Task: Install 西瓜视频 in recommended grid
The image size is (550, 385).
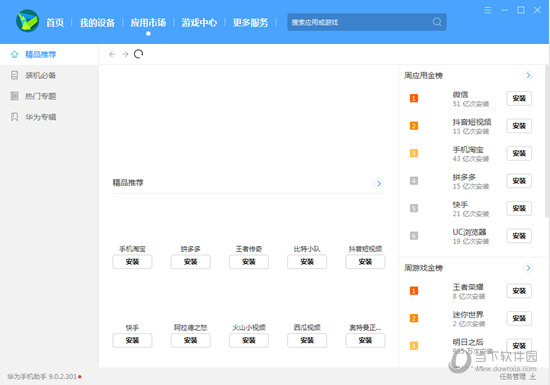Action: tap(307, 340)
